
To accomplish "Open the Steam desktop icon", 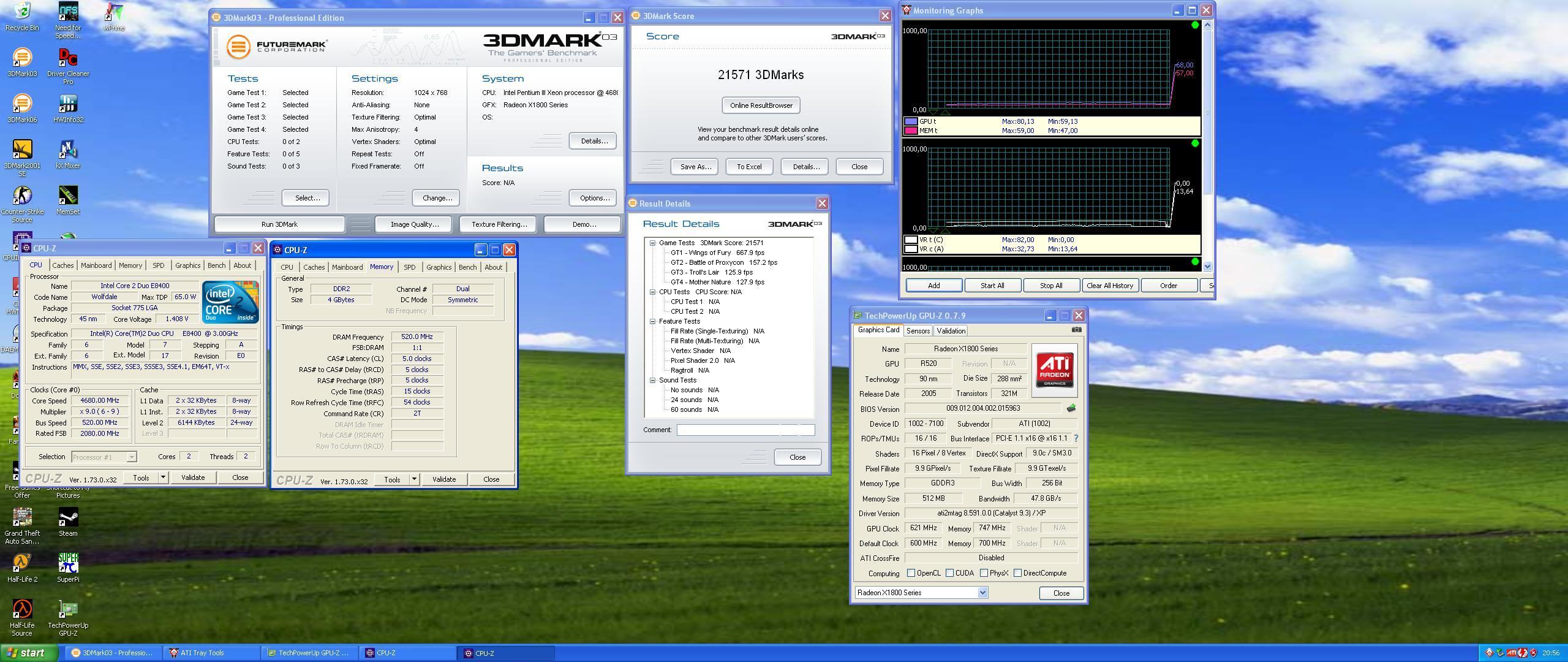I will [68, 522].
